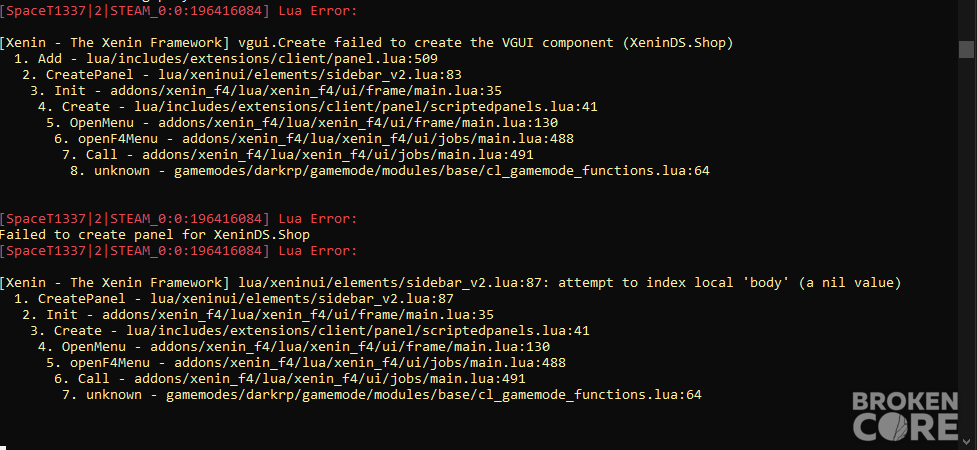Click the last cl_gamemode_functions.lua:64 trace line
977x450 pixels.
382,395
